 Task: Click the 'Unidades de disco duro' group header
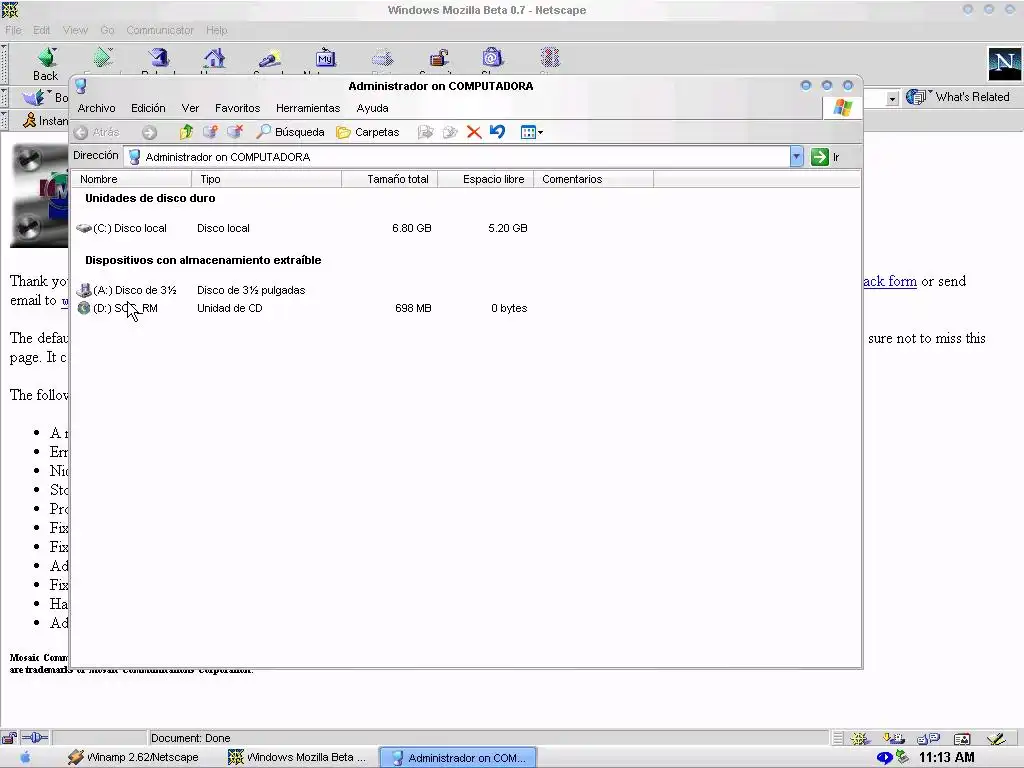(x=150, y=198)
